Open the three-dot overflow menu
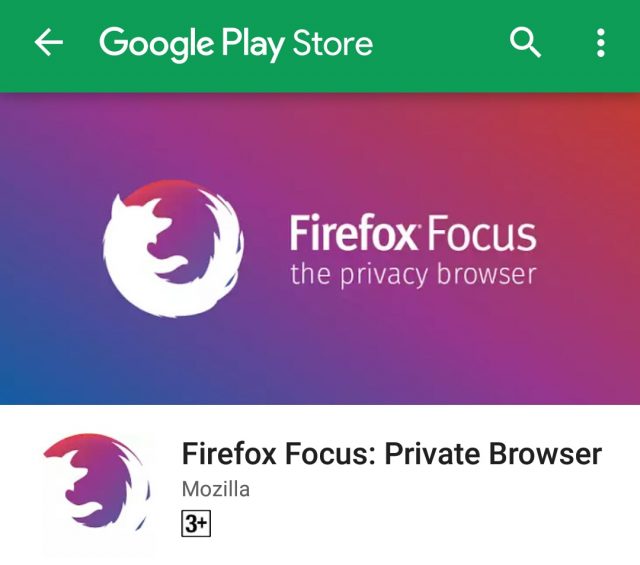The image size is (640, 565). (600, 42)
